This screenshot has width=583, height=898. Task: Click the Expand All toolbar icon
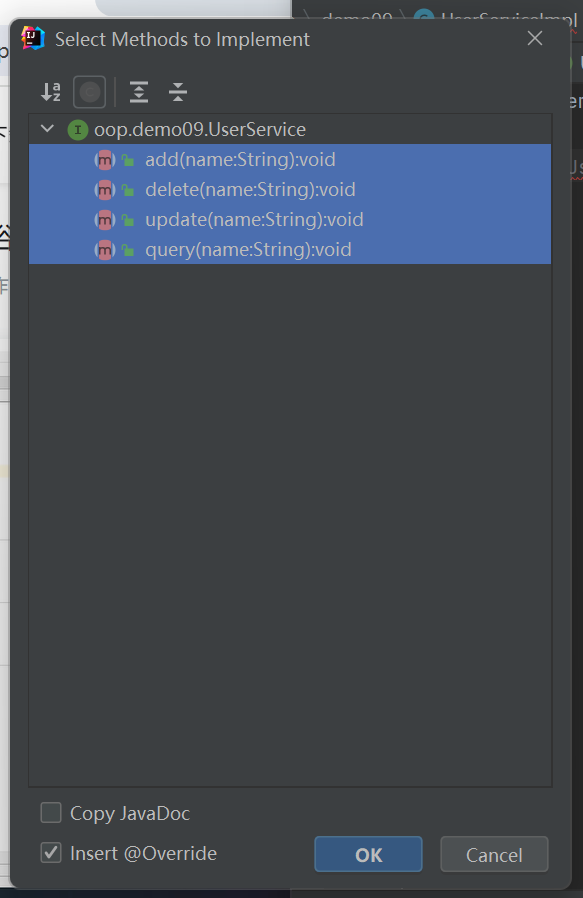[x=139, y=92]
